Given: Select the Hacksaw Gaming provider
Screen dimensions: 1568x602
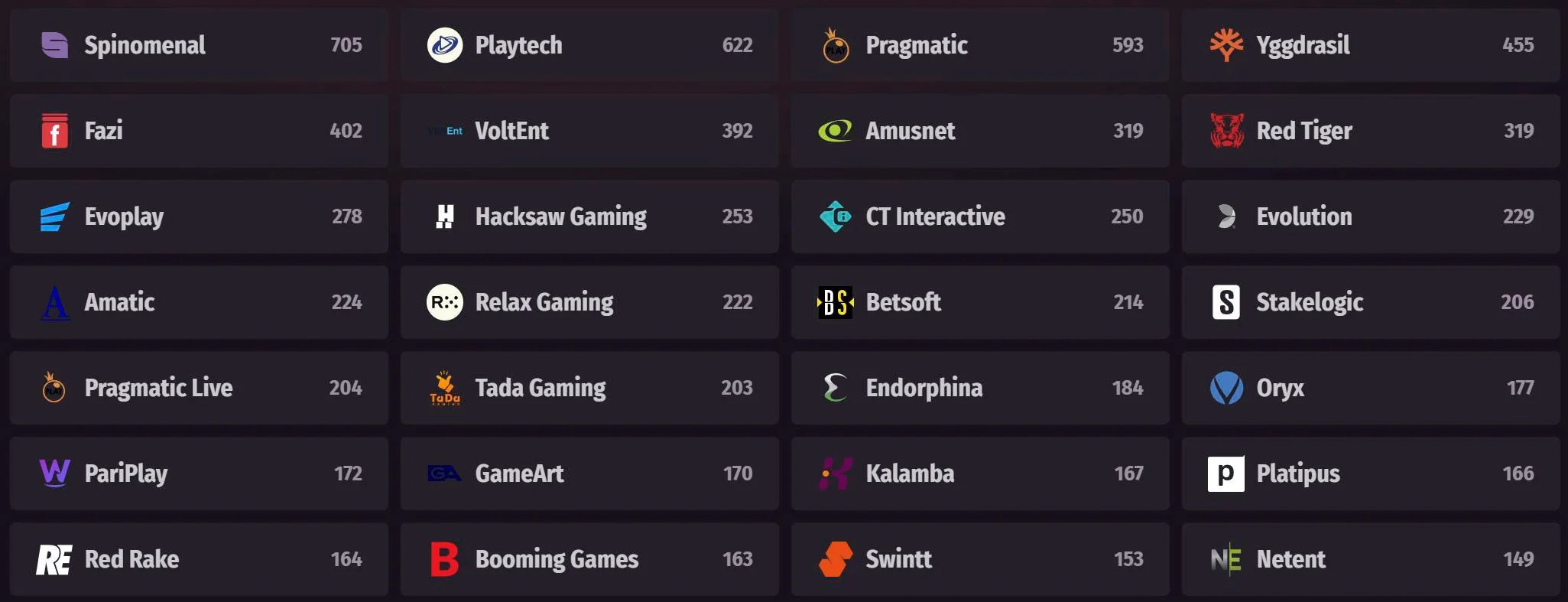Looking at the screenshot, I should coord(589,216).
